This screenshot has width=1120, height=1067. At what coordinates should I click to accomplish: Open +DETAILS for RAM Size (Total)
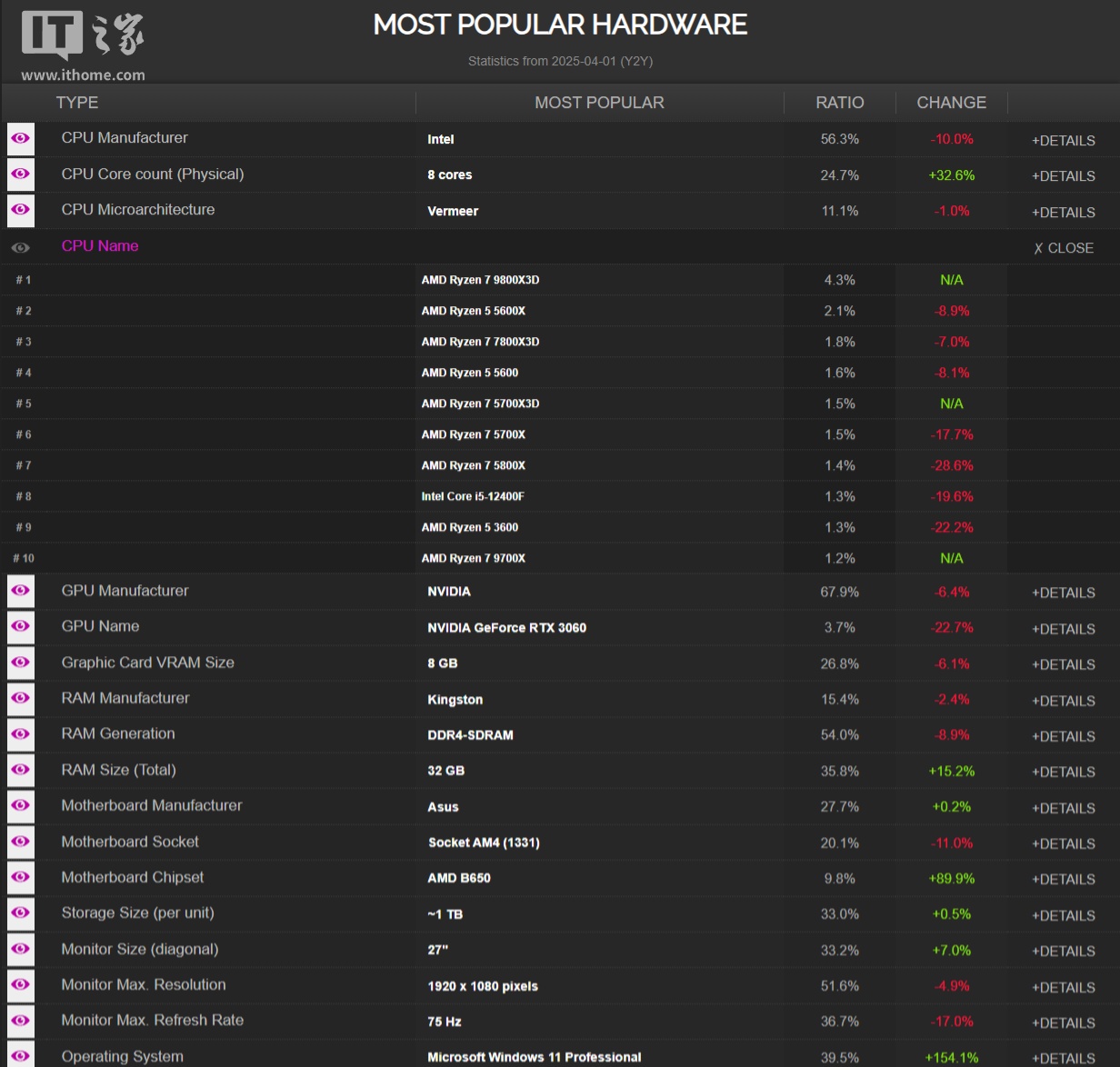tap(1063, 772)
